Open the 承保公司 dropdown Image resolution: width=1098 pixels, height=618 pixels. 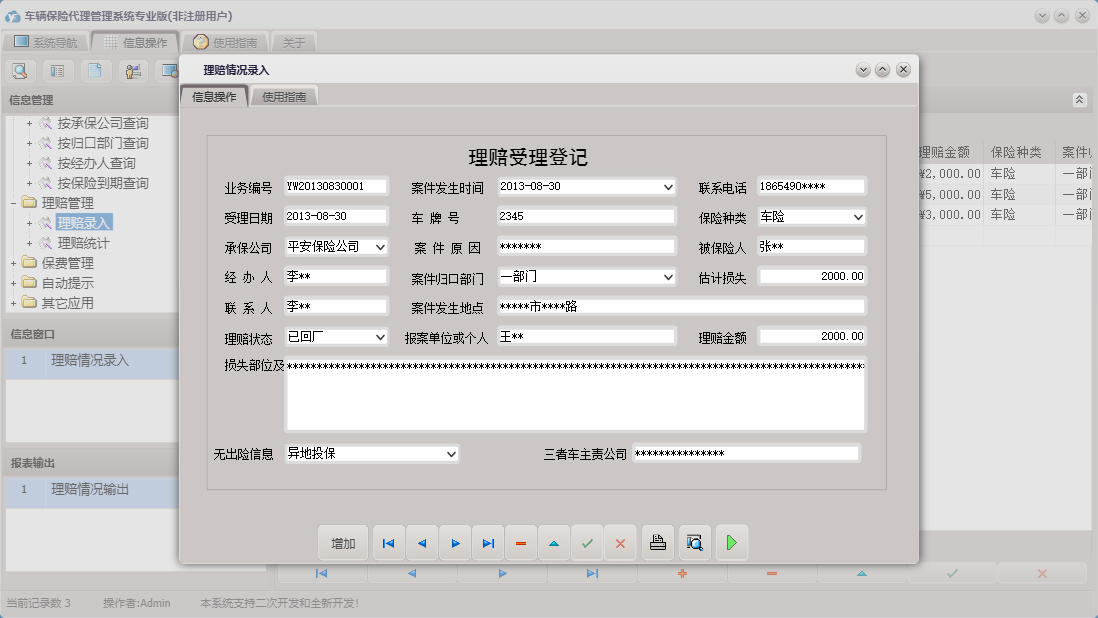(380, 247)
